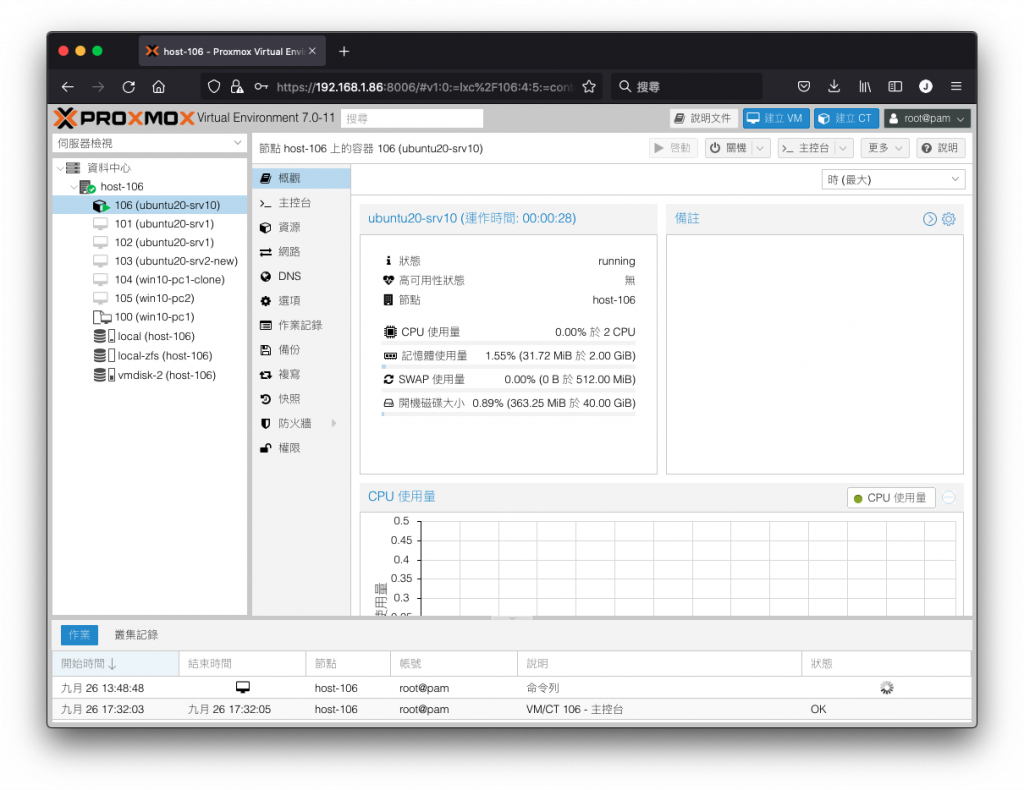Edit notes with the 備註 gear icon
Viewport: 1024px width, 790px height.
[x=949, y=219]
